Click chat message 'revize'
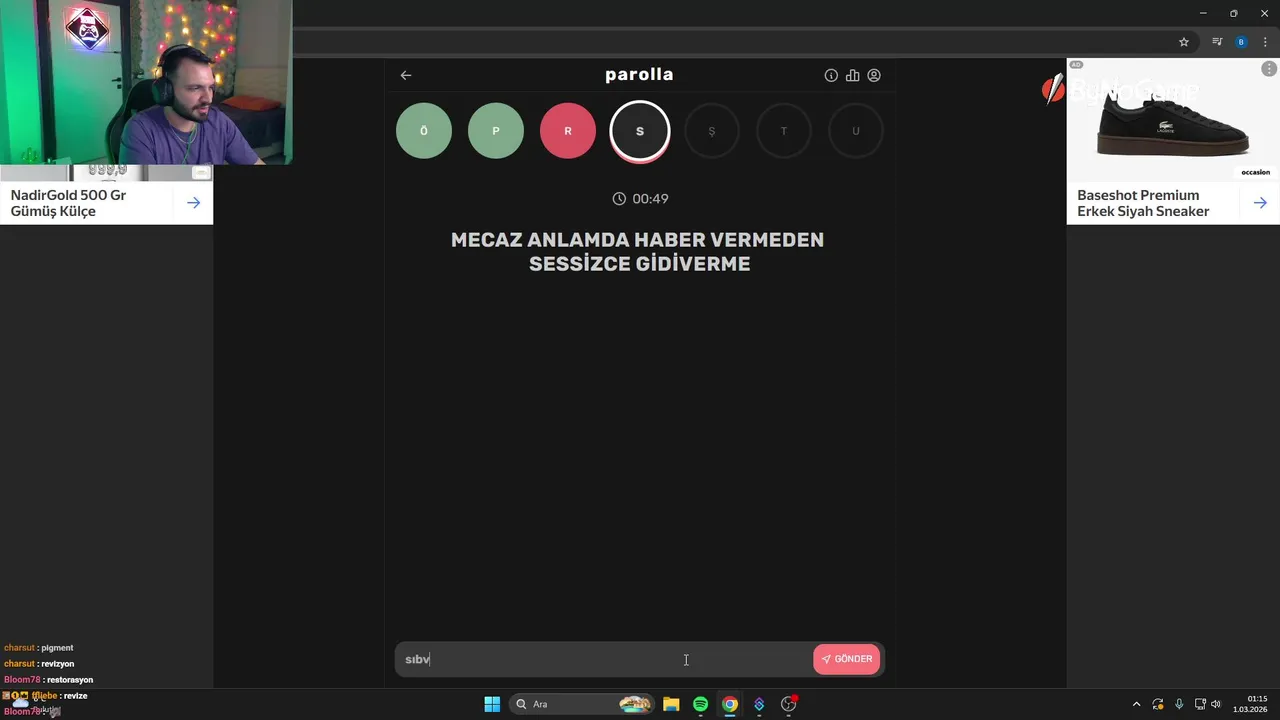 (x=75, y=696)
